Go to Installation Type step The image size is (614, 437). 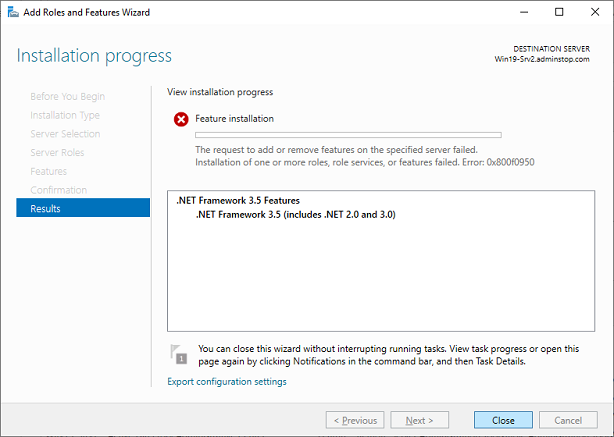pos(65,115)
